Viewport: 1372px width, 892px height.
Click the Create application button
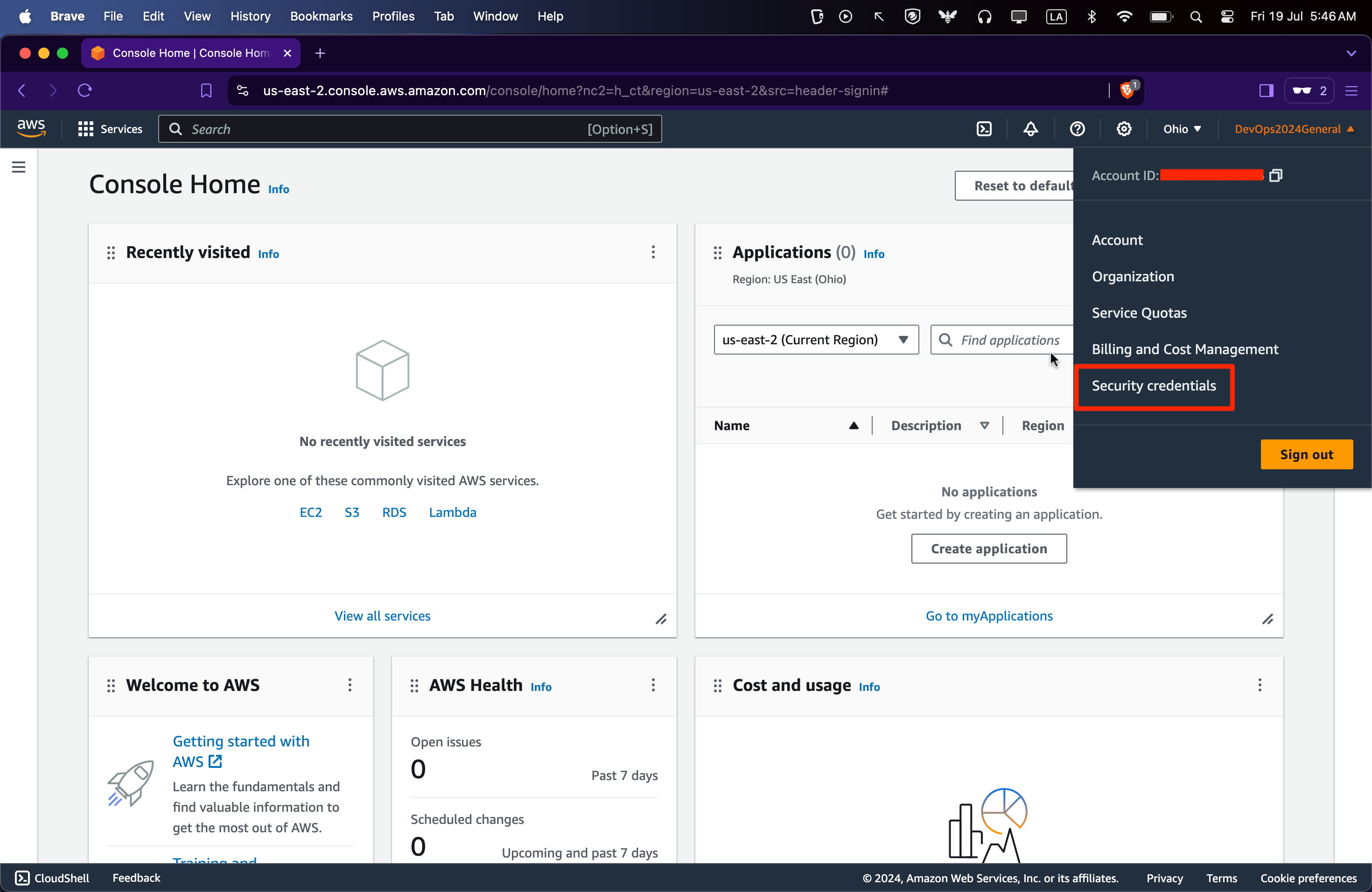click(989, 549)
